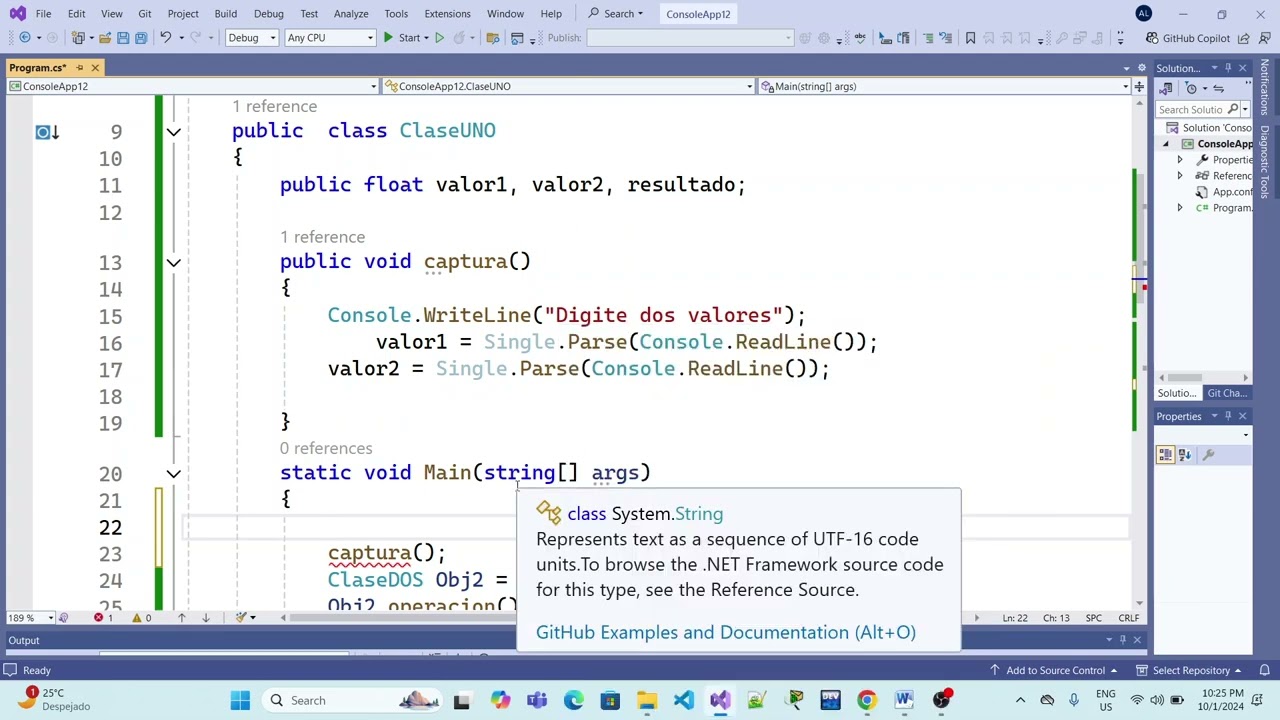Open the Any CPU platform dropdown
1280x720 pixels.
[x=329, y=38]
